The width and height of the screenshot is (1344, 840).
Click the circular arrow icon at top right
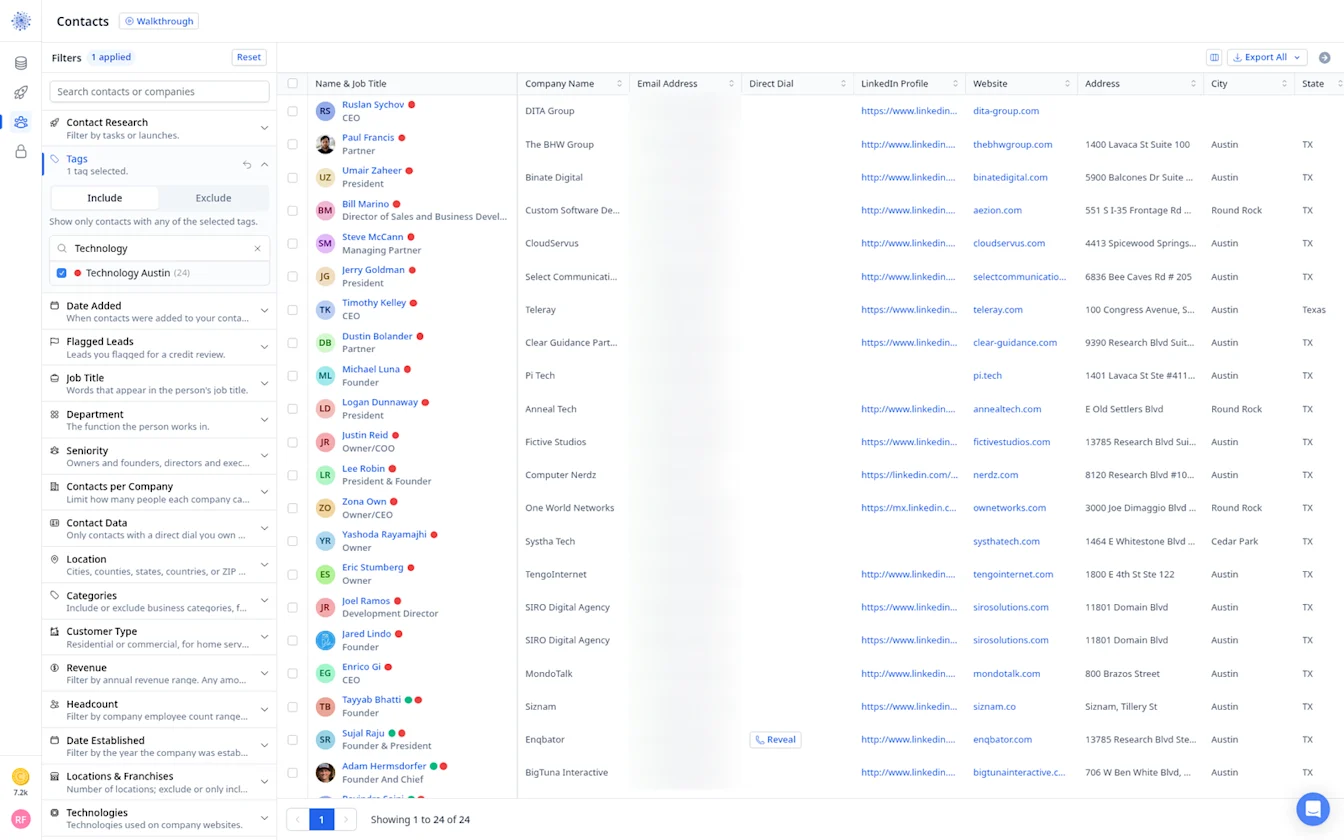click(1325, 57)
